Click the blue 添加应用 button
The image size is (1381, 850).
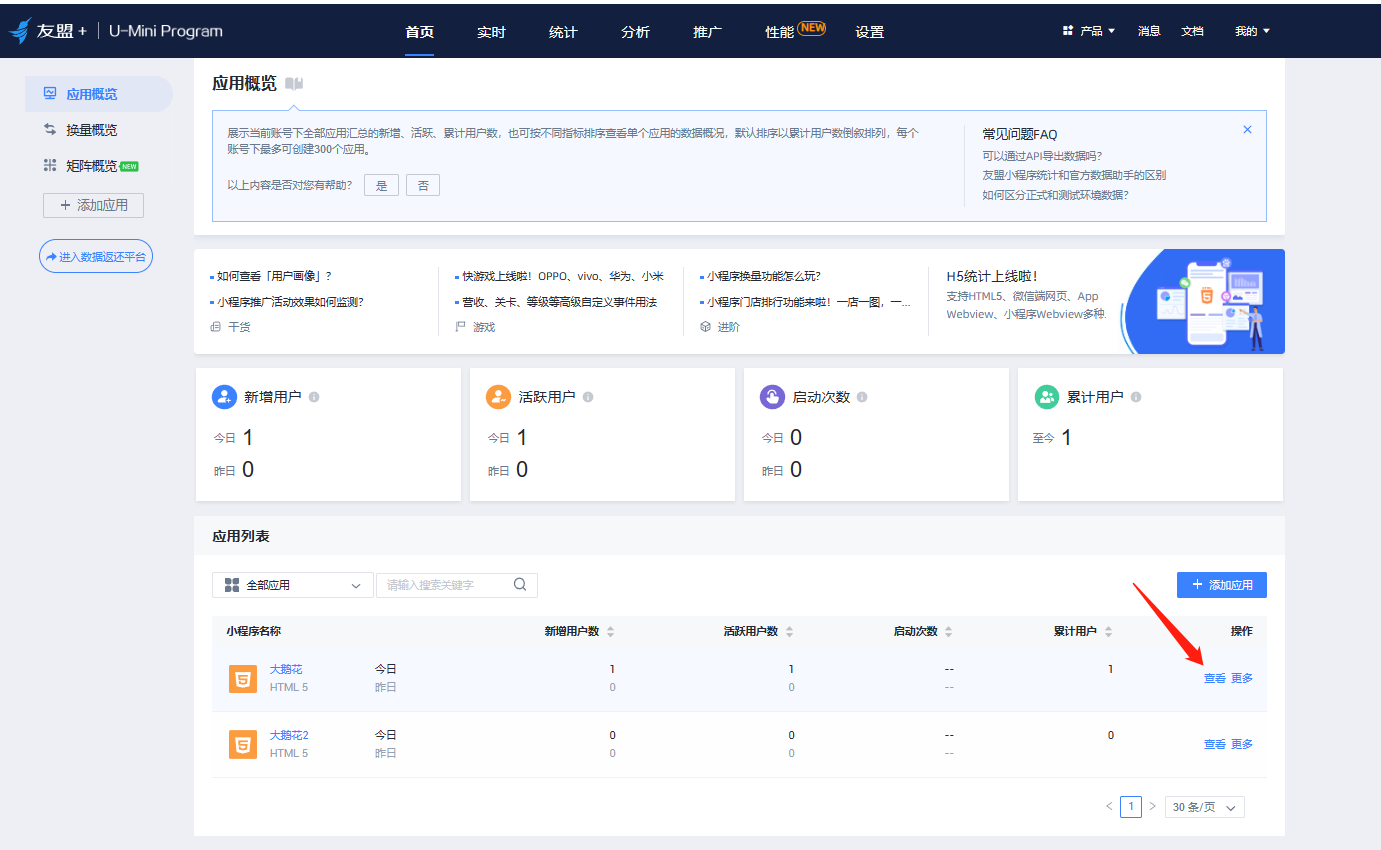coord(1222,585)
